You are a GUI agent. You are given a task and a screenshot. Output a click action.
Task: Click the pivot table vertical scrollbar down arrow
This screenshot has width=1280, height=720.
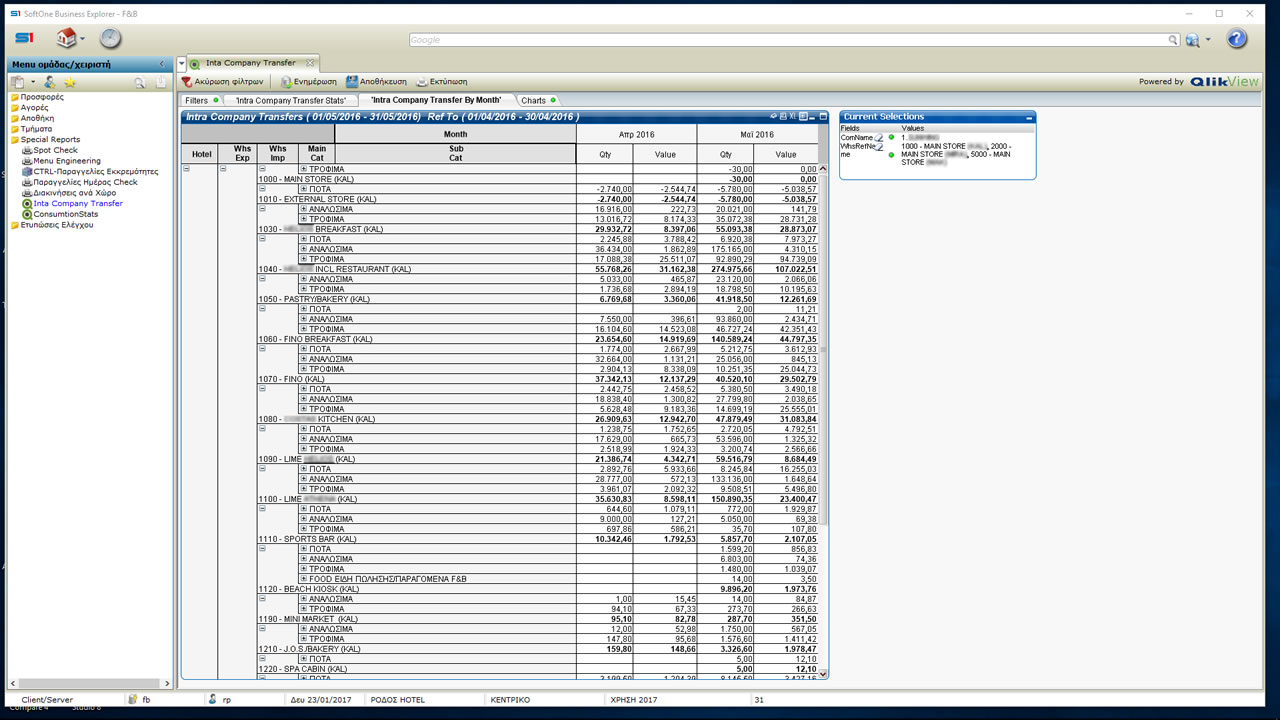pos(823,674)
